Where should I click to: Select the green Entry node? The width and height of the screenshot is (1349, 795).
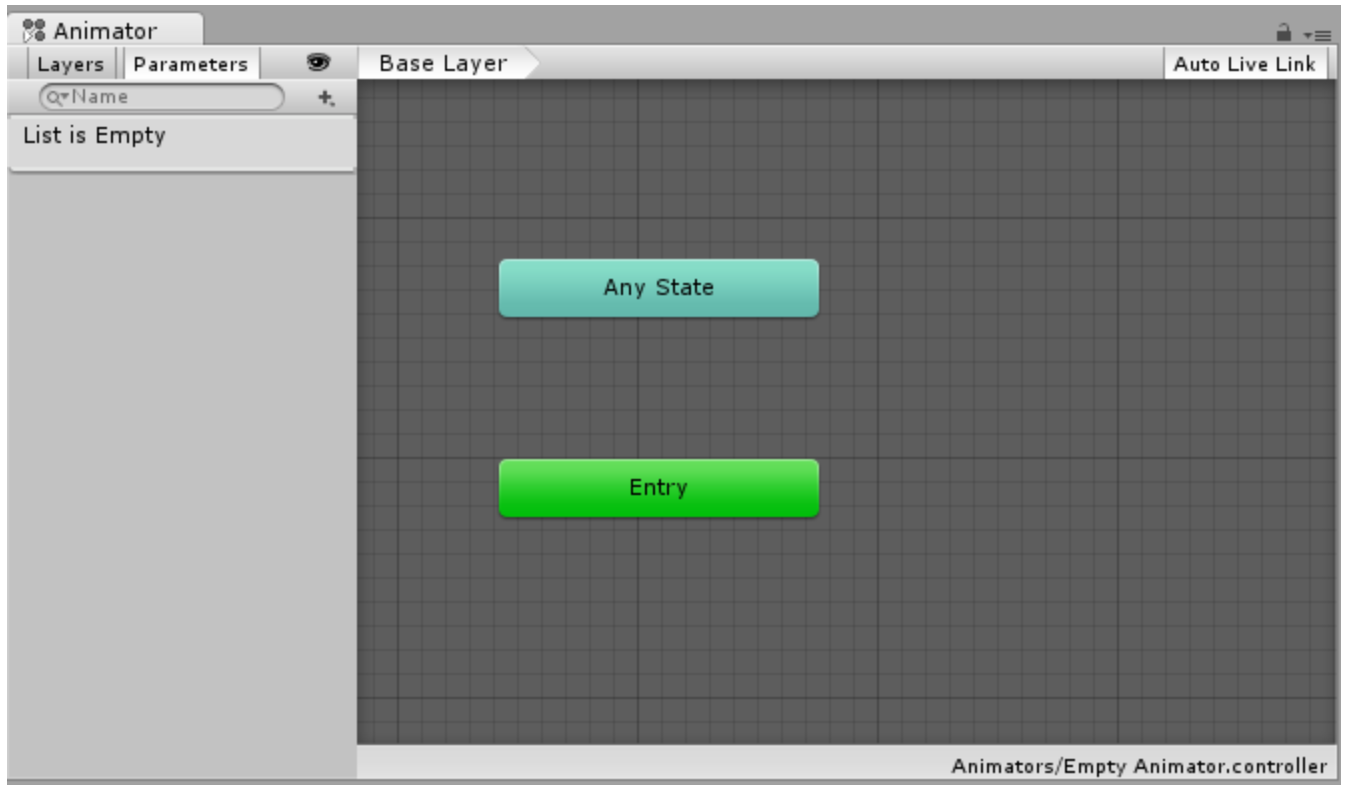click(658, 488)
